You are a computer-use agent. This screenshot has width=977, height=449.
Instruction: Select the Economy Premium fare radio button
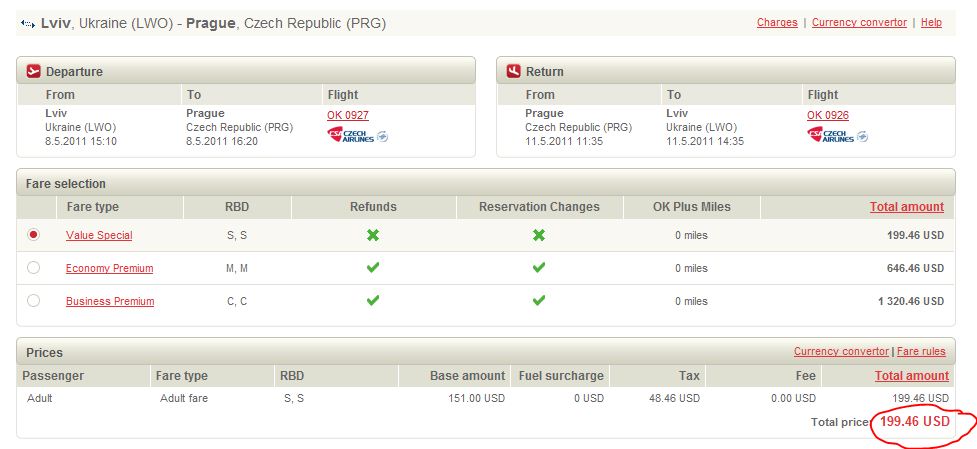34,268
